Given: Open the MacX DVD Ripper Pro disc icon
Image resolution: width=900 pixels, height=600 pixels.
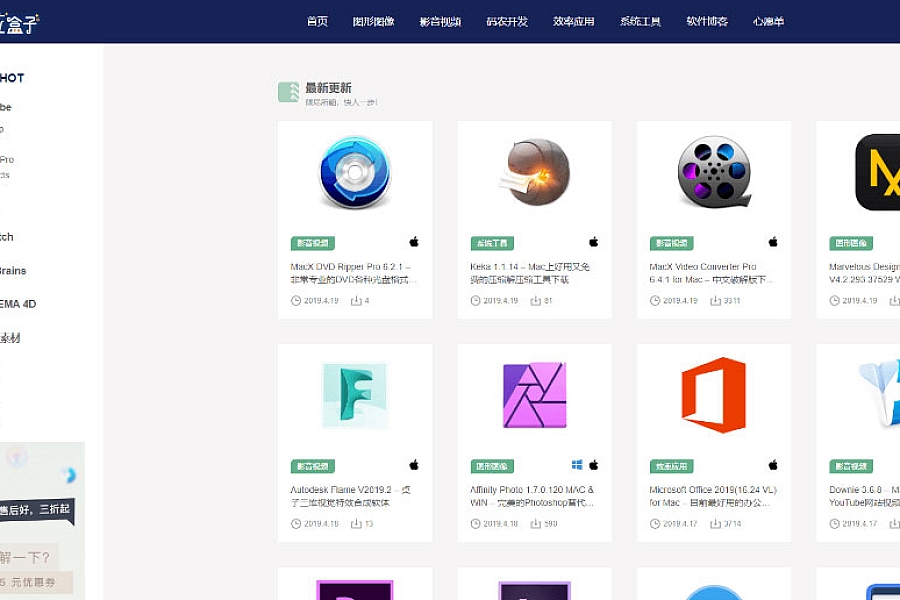Looking at the screenshot, I should click(x=355, y=172).
